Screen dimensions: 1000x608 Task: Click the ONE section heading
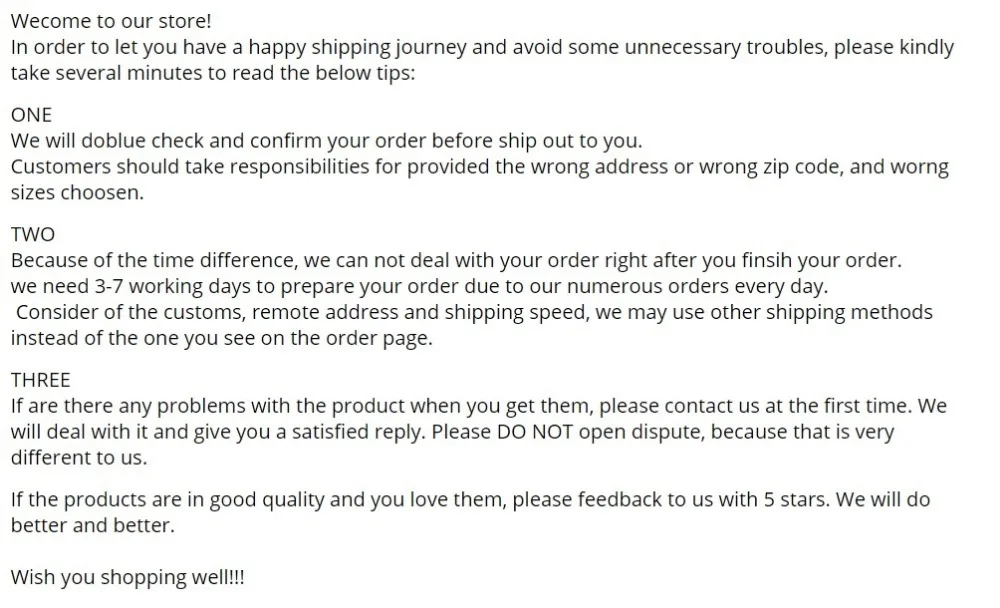[x=31, y=115]
